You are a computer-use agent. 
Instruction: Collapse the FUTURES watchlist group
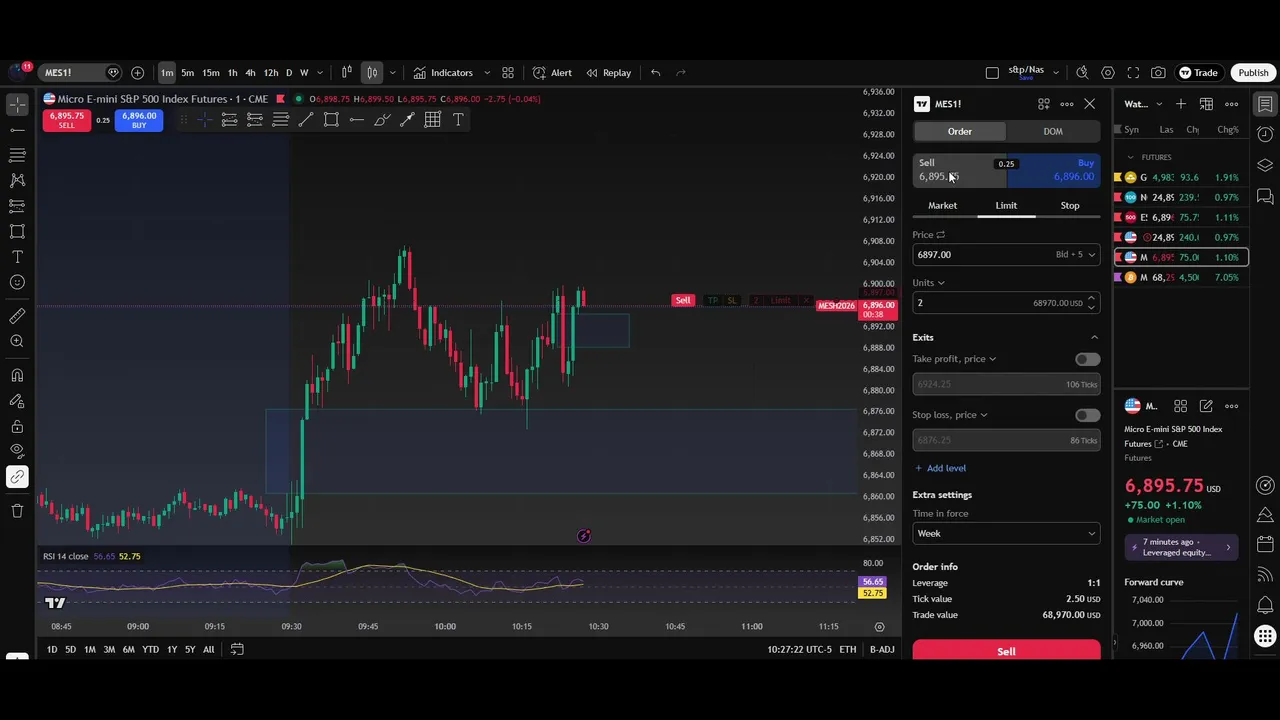[x=1130, y=157]
